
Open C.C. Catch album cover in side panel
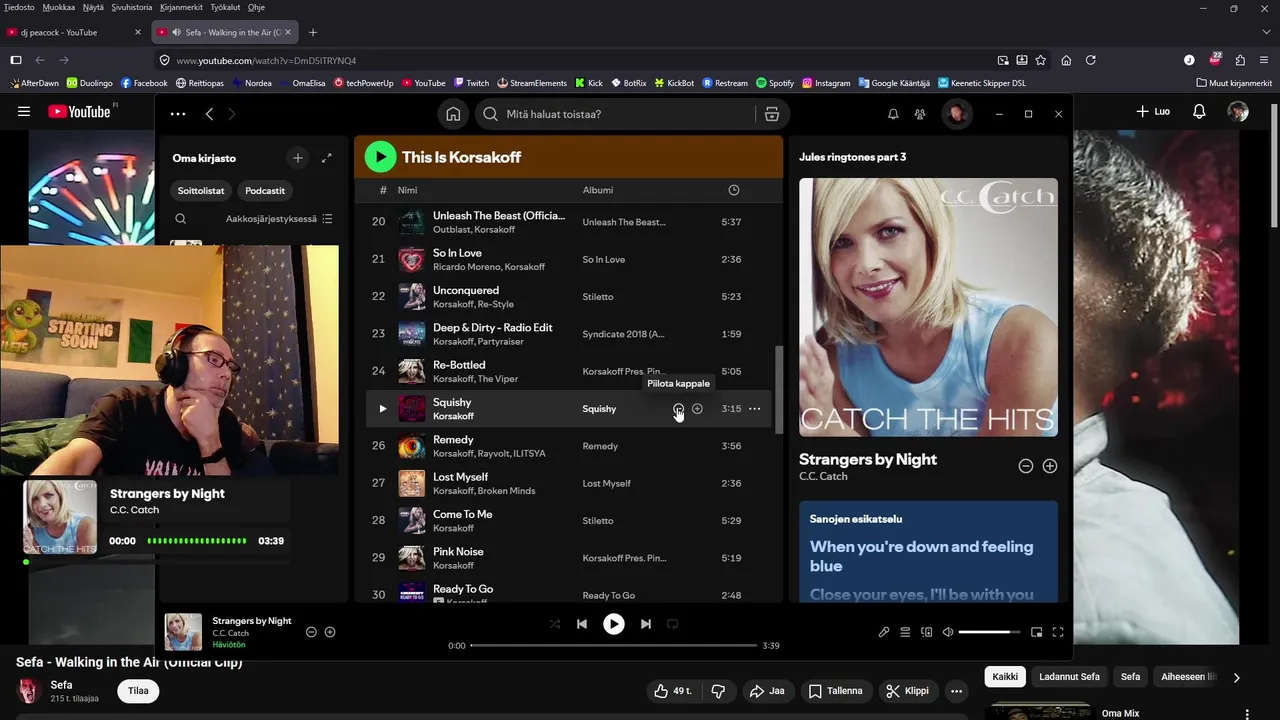[928, 307]
